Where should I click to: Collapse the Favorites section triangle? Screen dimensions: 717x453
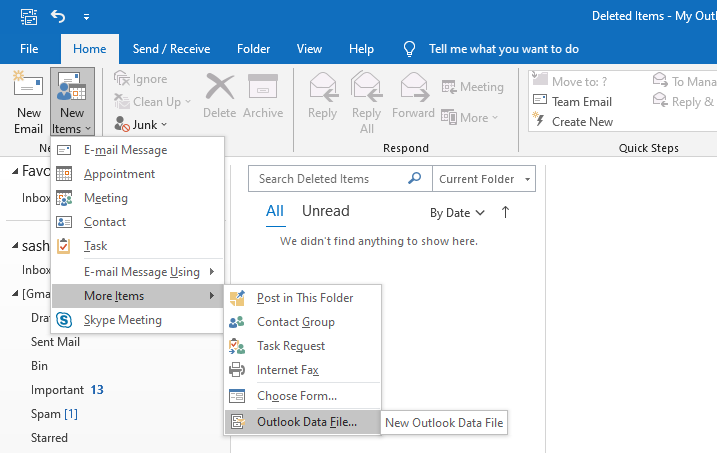15,171
